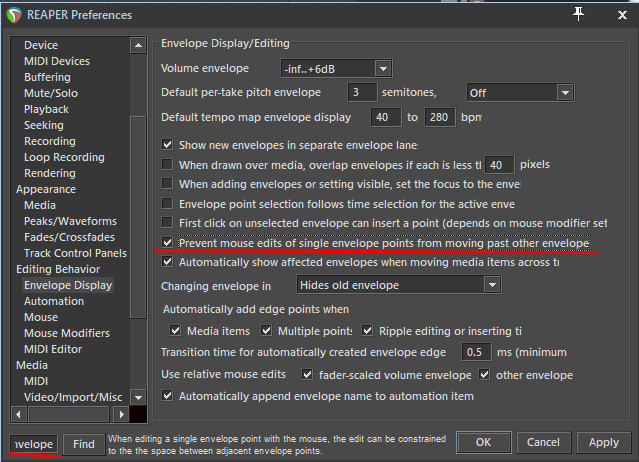This screenshot has width=639, height=462.
Task: Click the tree horizontal scrollbar thumb
Action: click(68, 414)
